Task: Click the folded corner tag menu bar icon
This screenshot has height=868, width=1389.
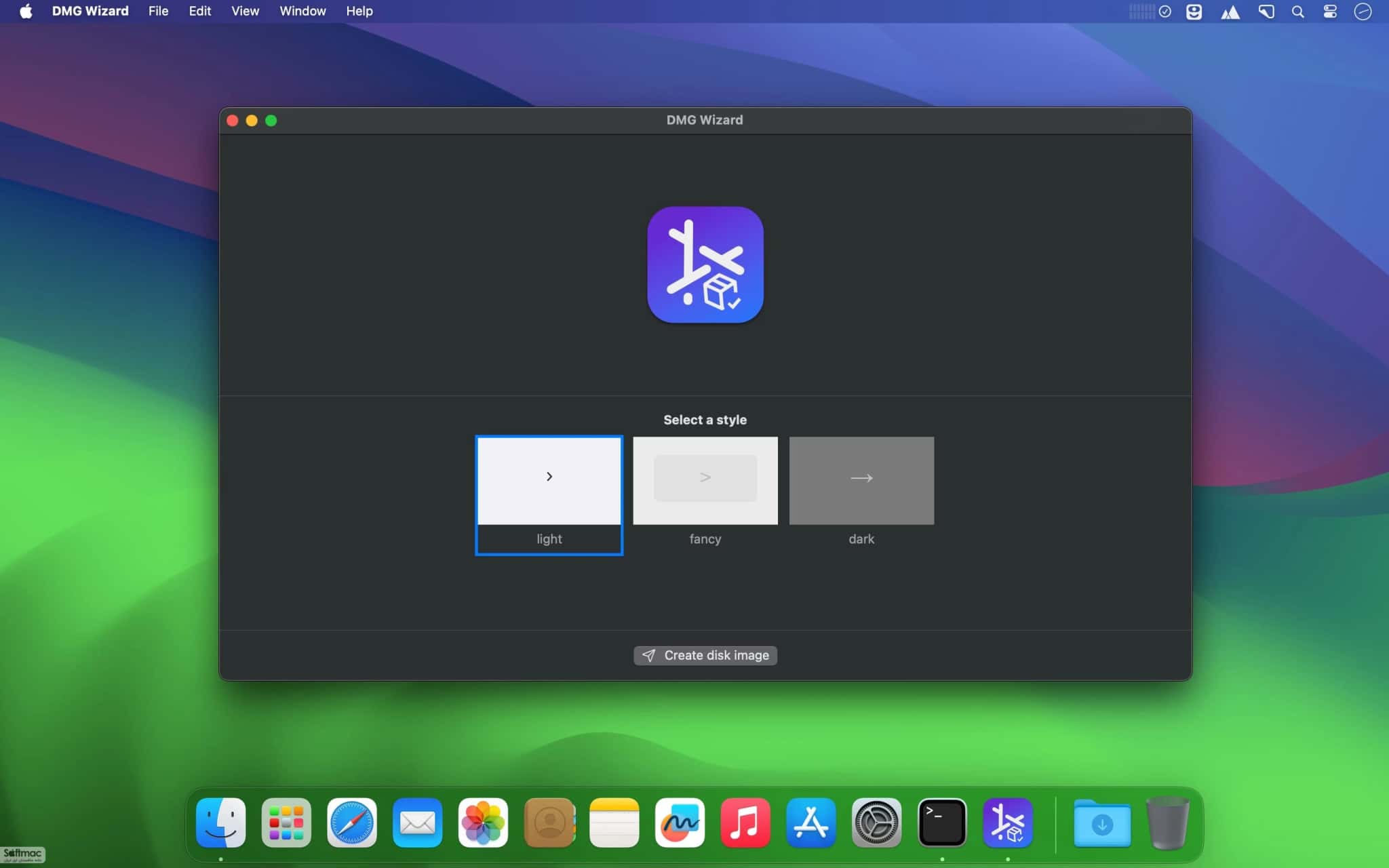Action: coord(1266,12)
